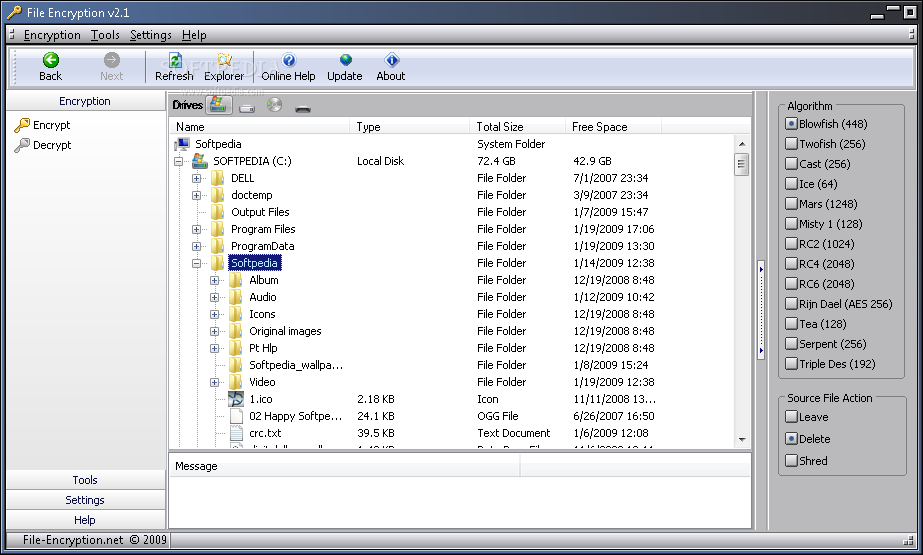Select the hard disk drive icon
This screenshot has width=923, height=555.
click(x=247, y=107)
